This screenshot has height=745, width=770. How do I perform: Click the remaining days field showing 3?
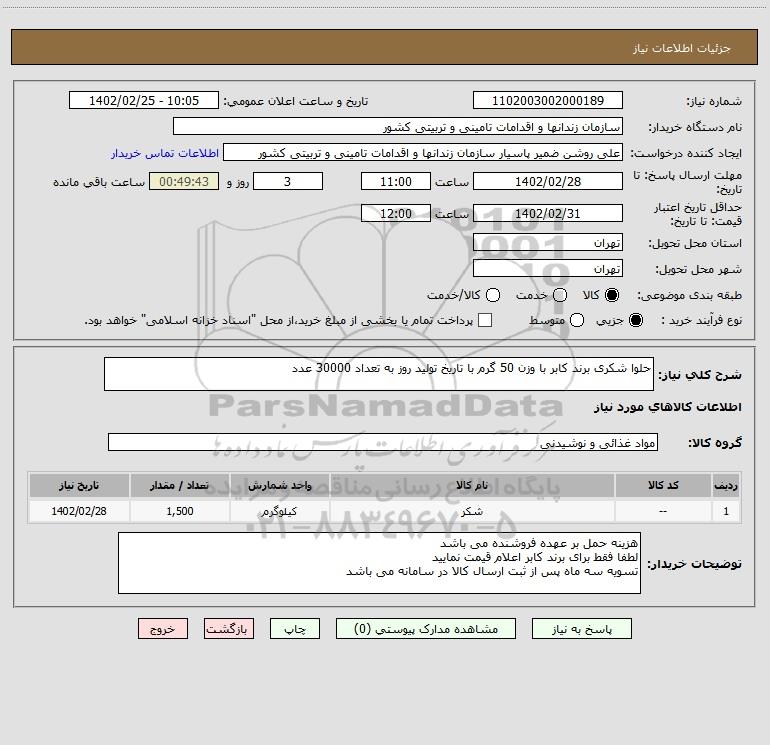[288, 181]
